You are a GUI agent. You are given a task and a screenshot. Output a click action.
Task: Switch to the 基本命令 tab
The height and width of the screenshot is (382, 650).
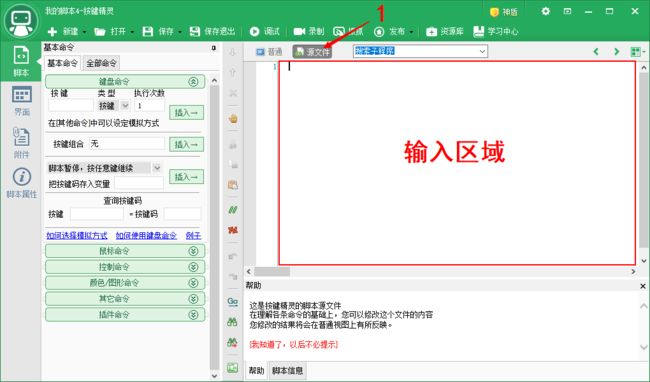[x=62, y=63]
